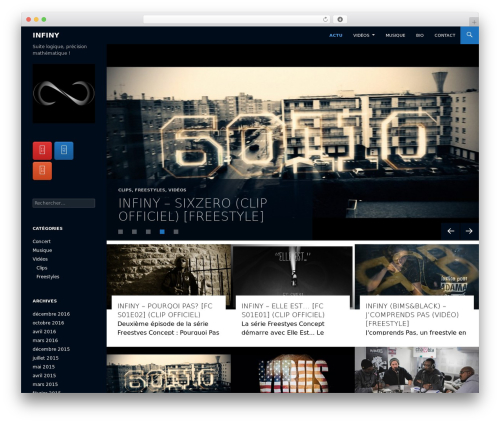Select the third slider dot
The image size is (500, 423).
148,232
